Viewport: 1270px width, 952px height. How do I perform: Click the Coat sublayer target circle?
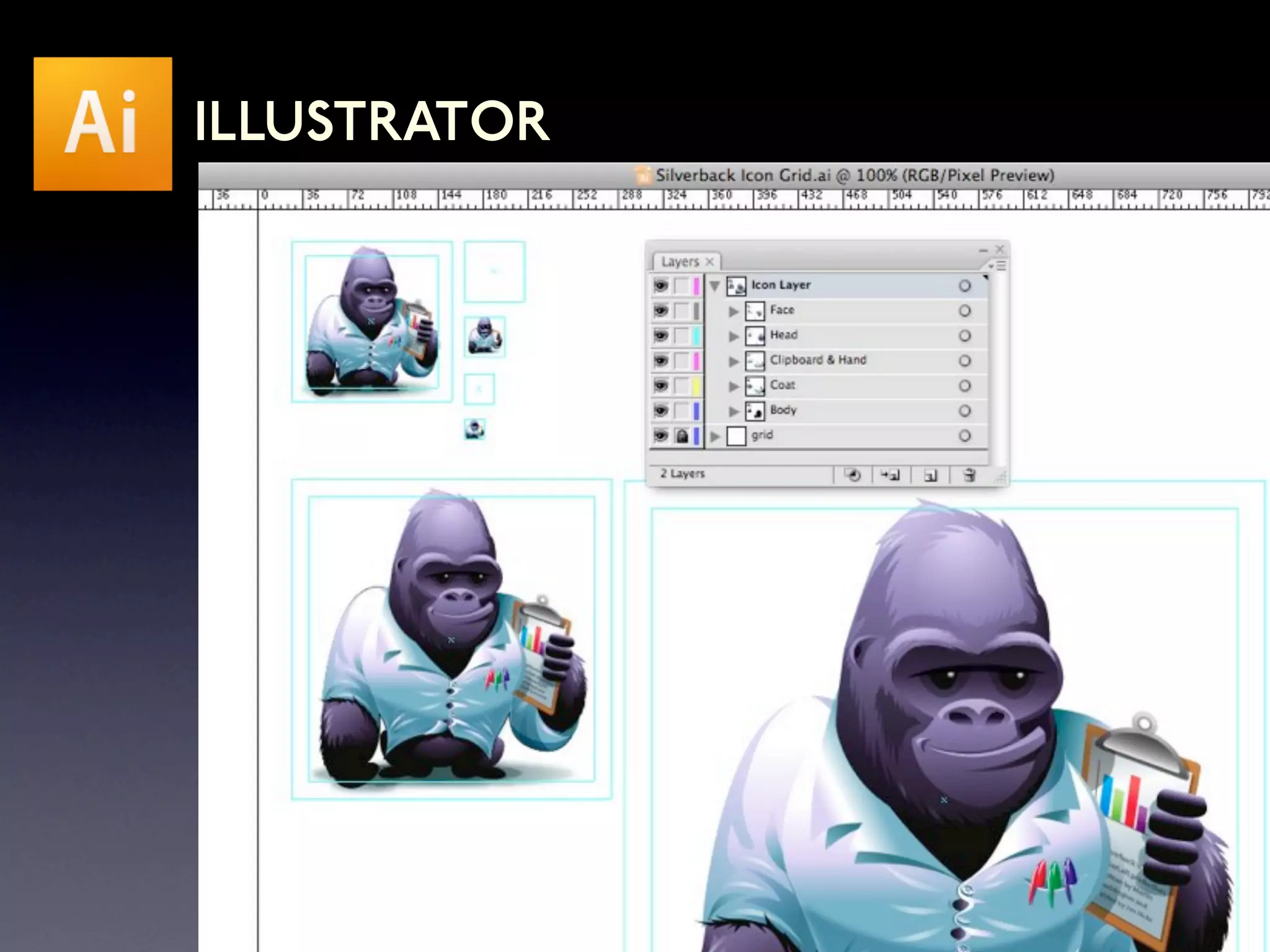tap(965, 386)
